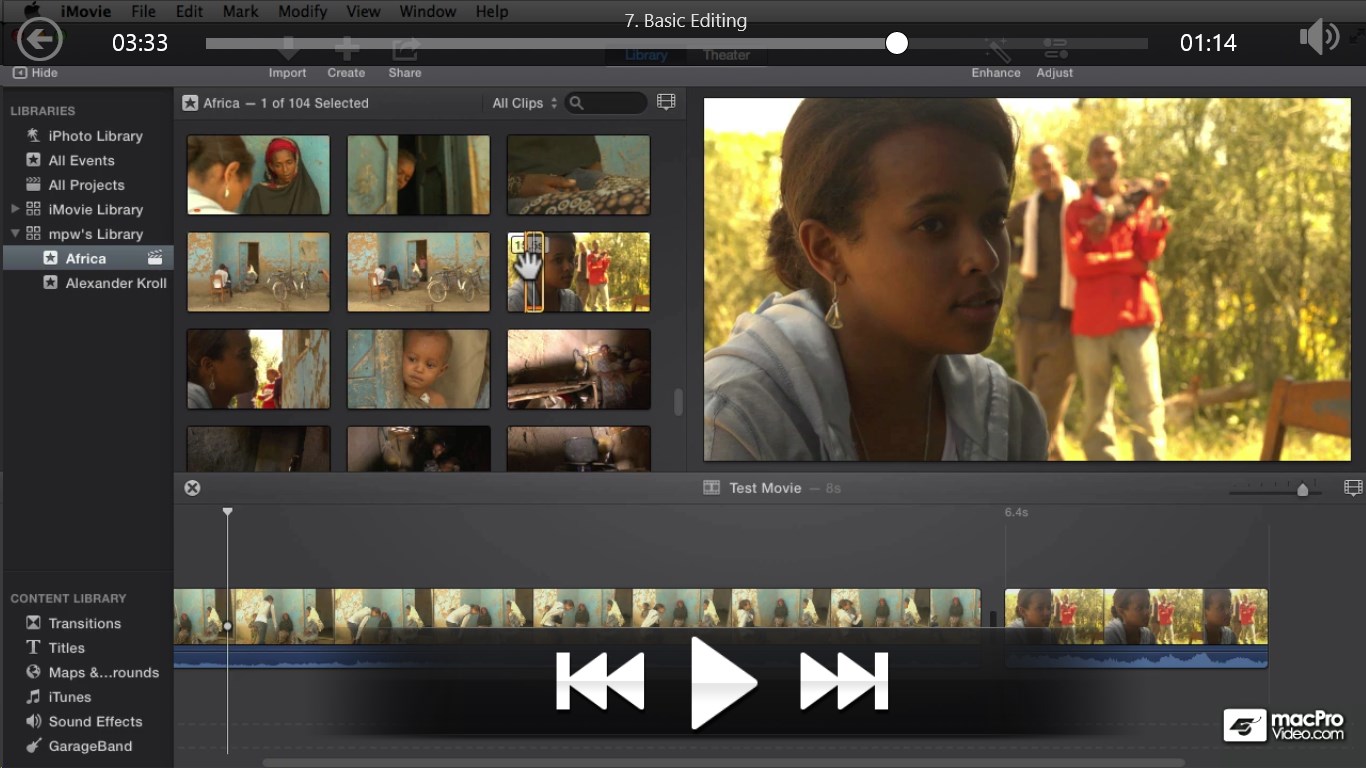Viewport: 1366px width, 768px height.
Task: Open the Modify menu
Action: click(302, 12)
